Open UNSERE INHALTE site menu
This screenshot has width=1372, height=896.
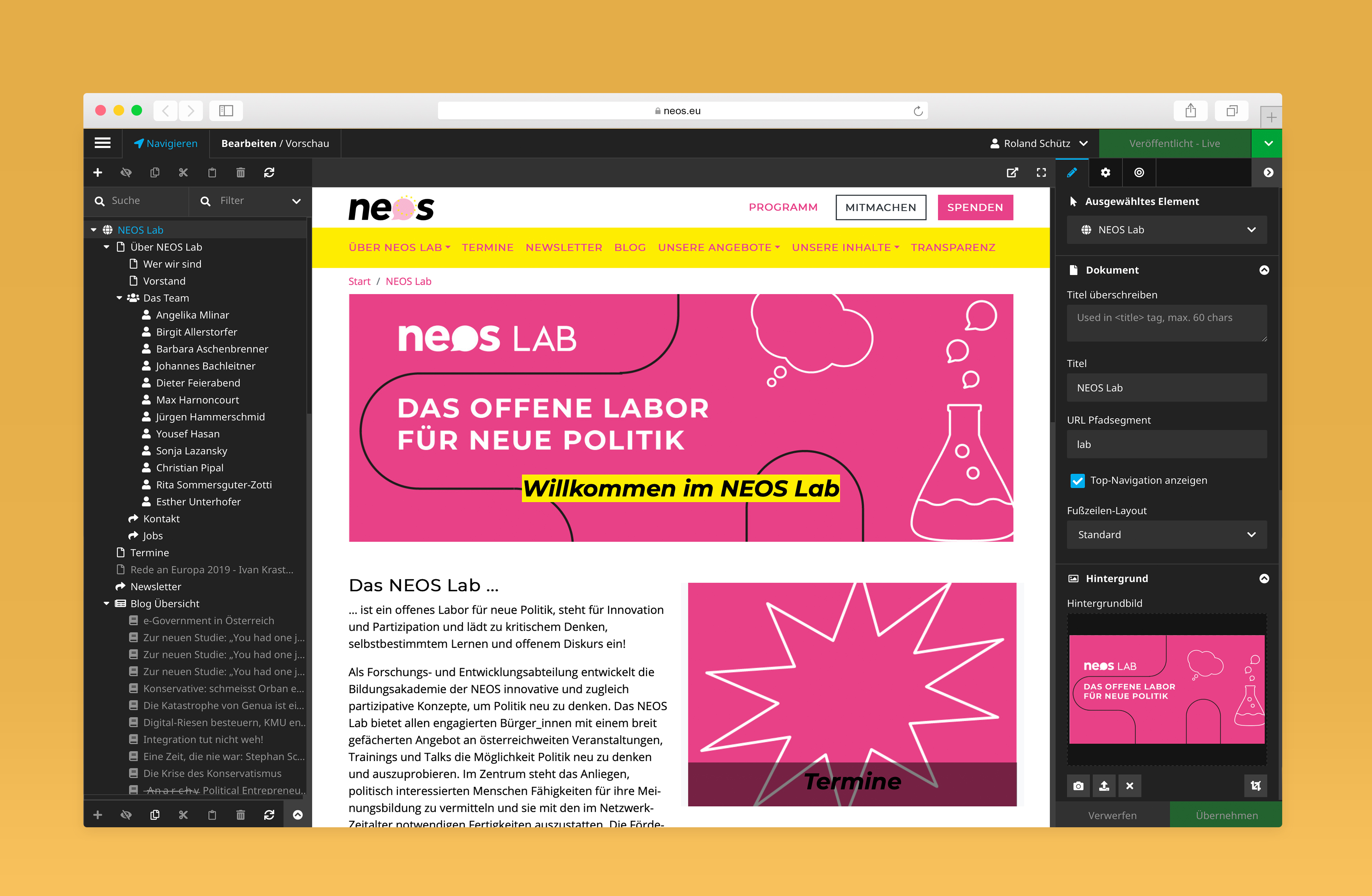845,247
